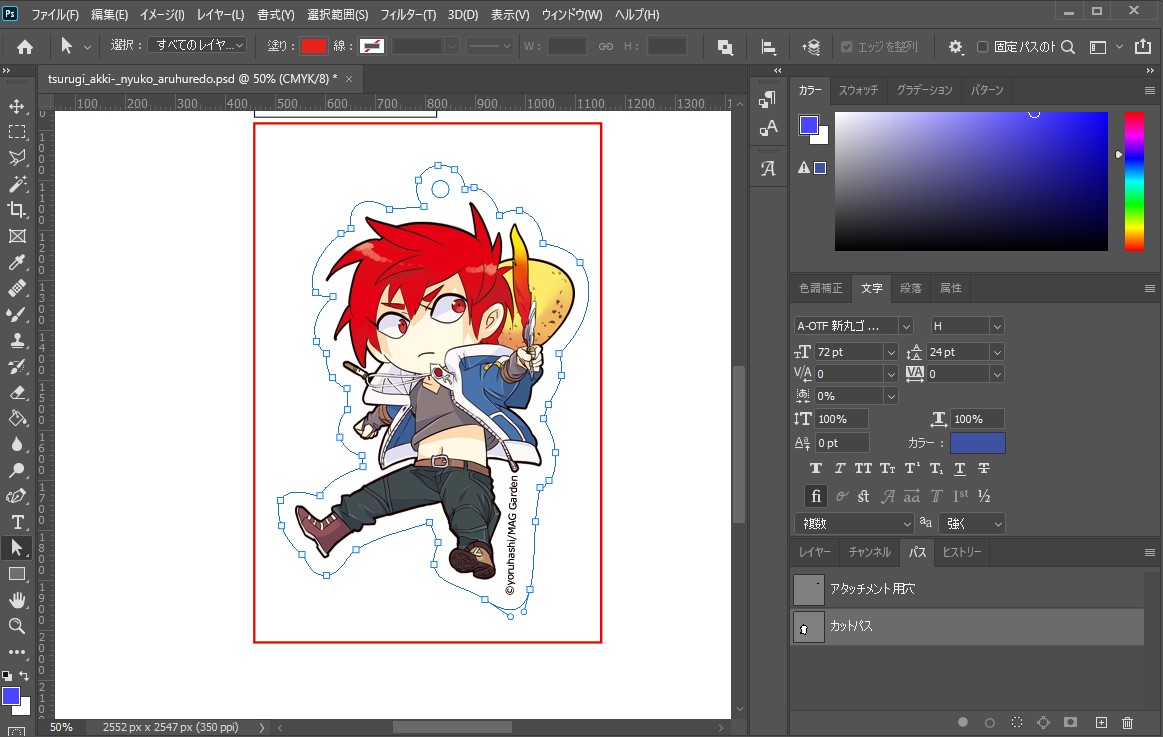The width and height of the screenshot is (1163, 737).
Task: Open path operations in options bar
Action: 725,47
